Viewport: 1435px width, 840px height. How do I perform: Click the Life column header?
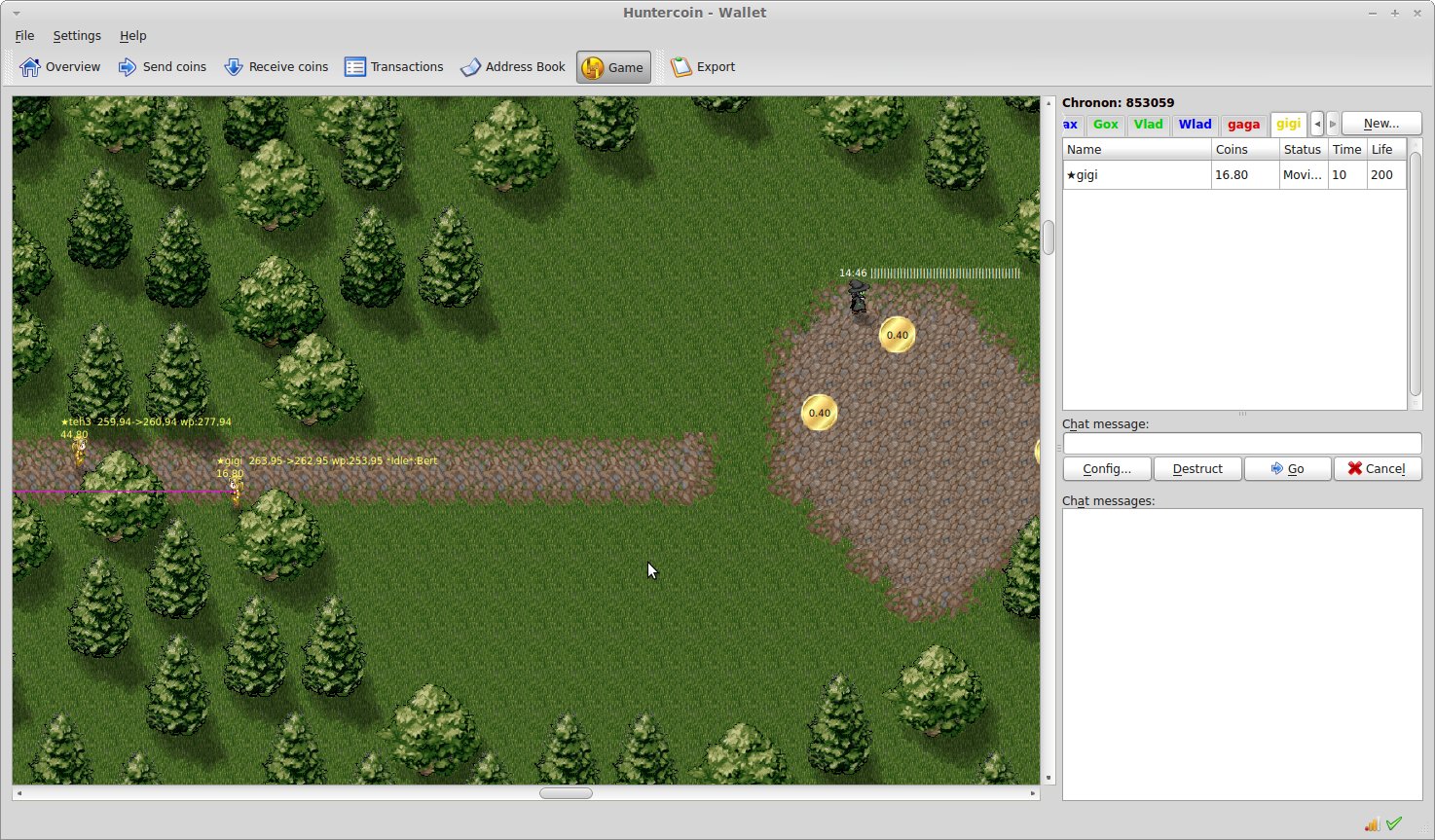[1385, 150]
